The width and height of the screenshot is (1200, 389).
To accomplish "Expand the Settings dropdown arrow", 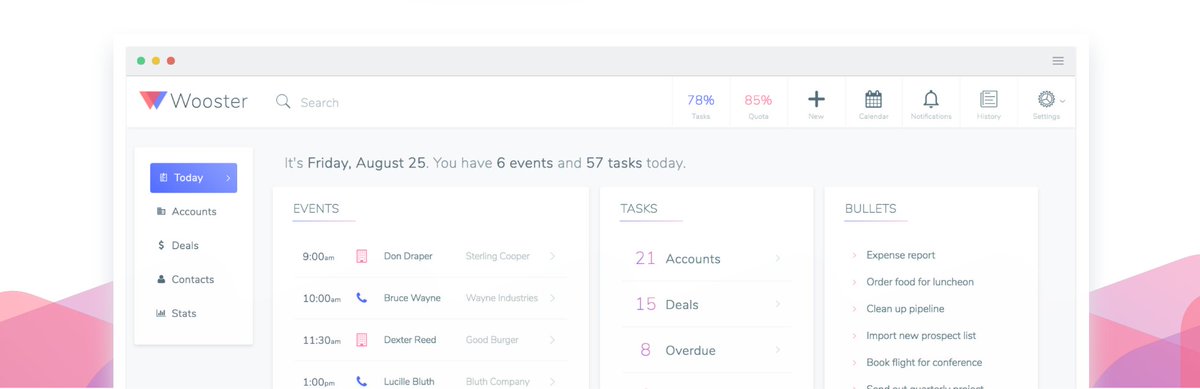I will tap(1062, 101).
